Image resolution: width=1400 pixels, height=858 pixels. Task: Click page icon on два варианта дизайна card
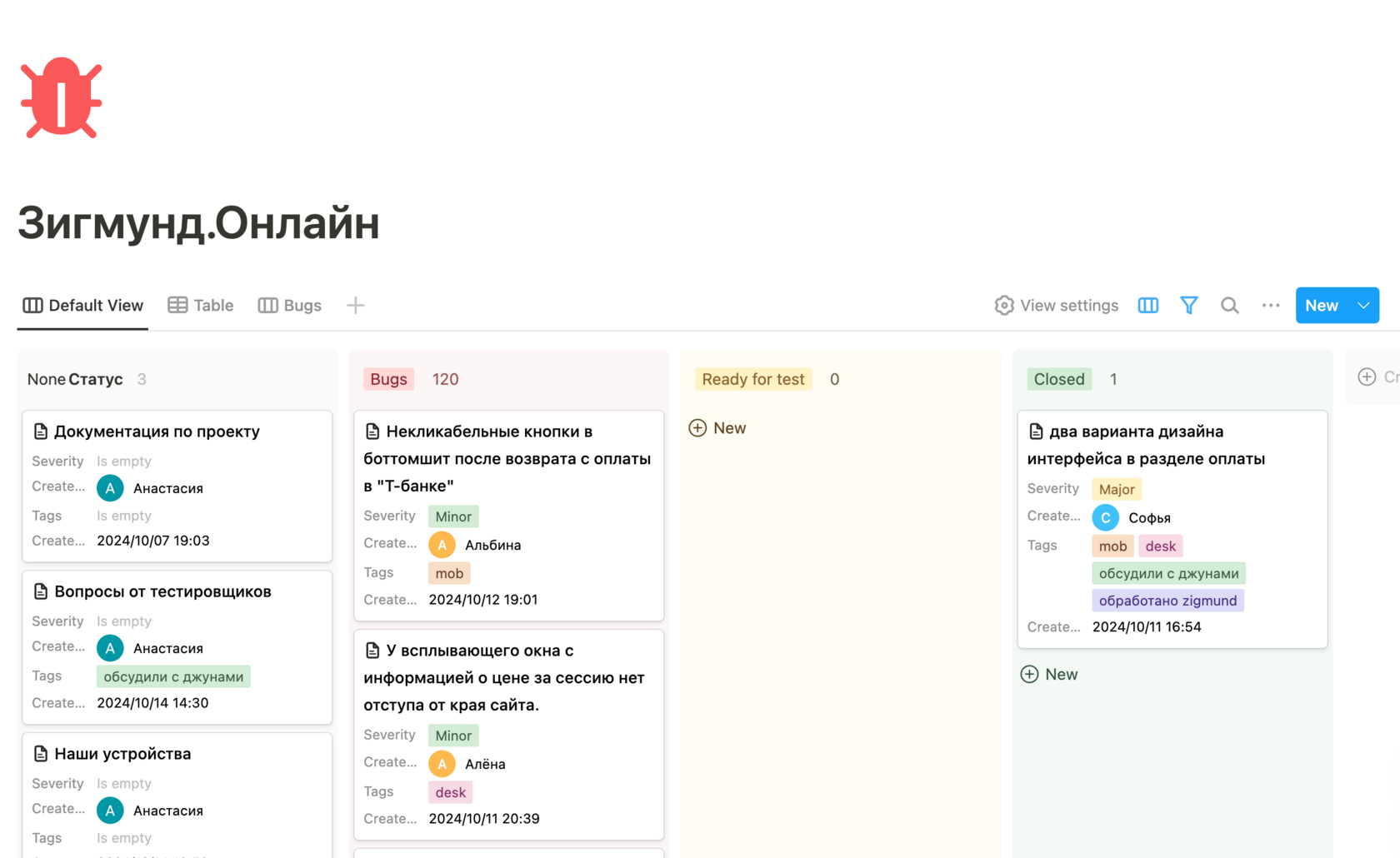coord(1036,431)
